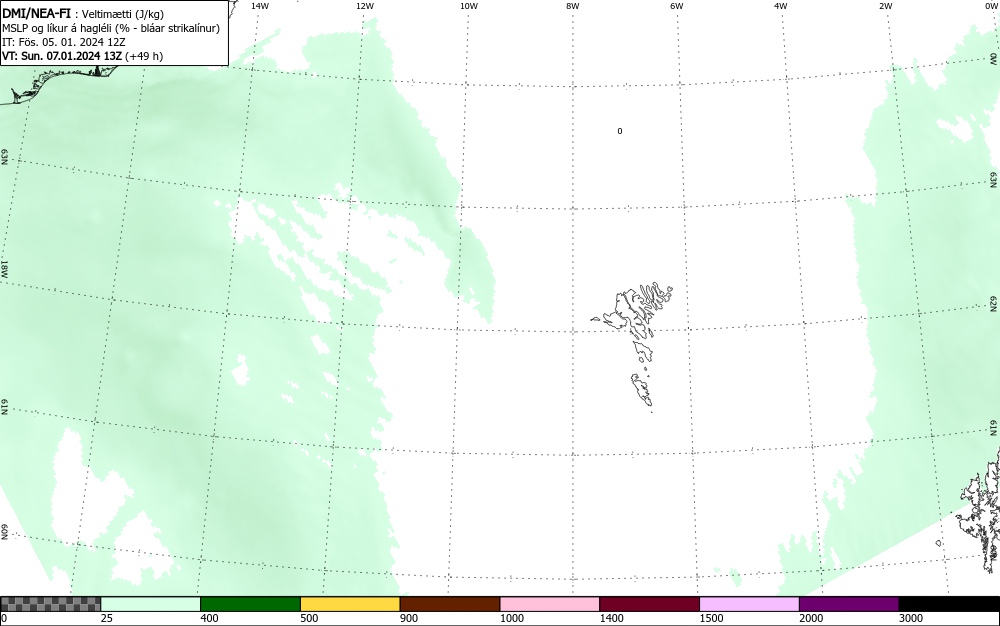Click the purple 2000–3000 legend swatch
Image resolution: width=1000 pixels, height=626 pixels.
[849, 604]
